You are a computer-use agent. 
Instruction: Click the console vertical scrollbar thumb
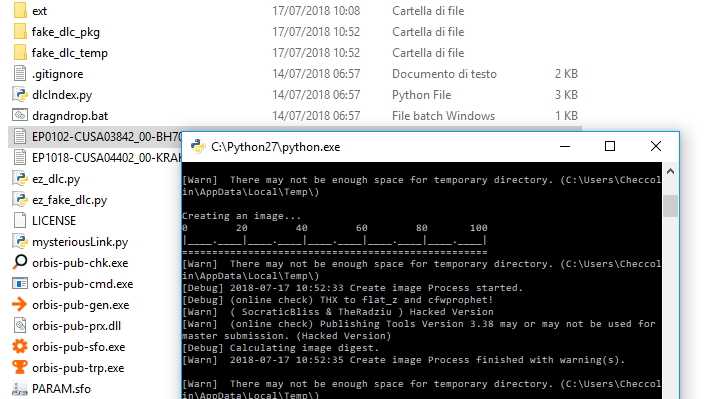pos(671,206)
